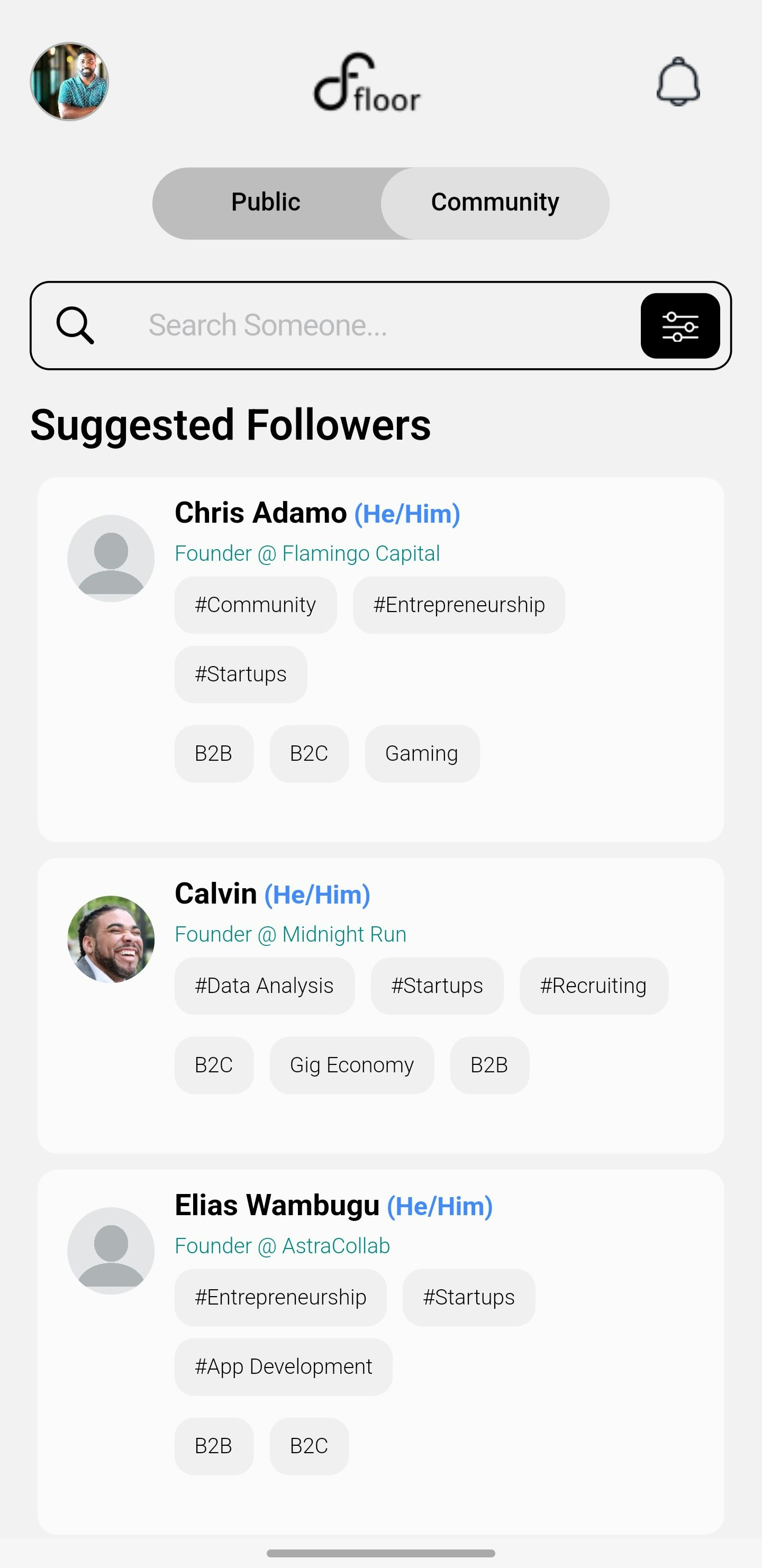The width and height of the screenshot is (762, 1568).
Task: Tap the bottom home indicator bar
Action: pyautogui.click(x=380, y=1553)
